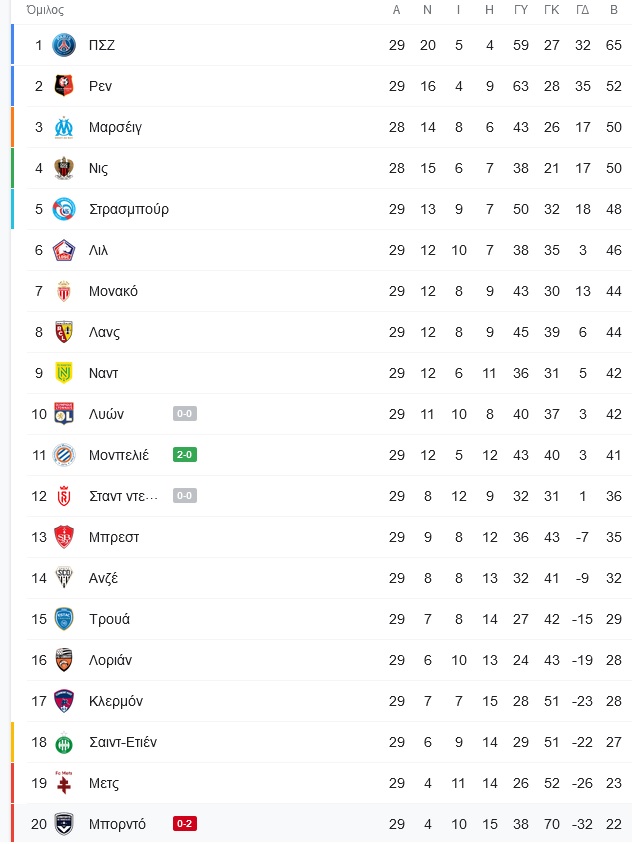Open Μπορντό's red 0-2 result badge
Viewport: 638px width, 844px height.
coord(185,824)
